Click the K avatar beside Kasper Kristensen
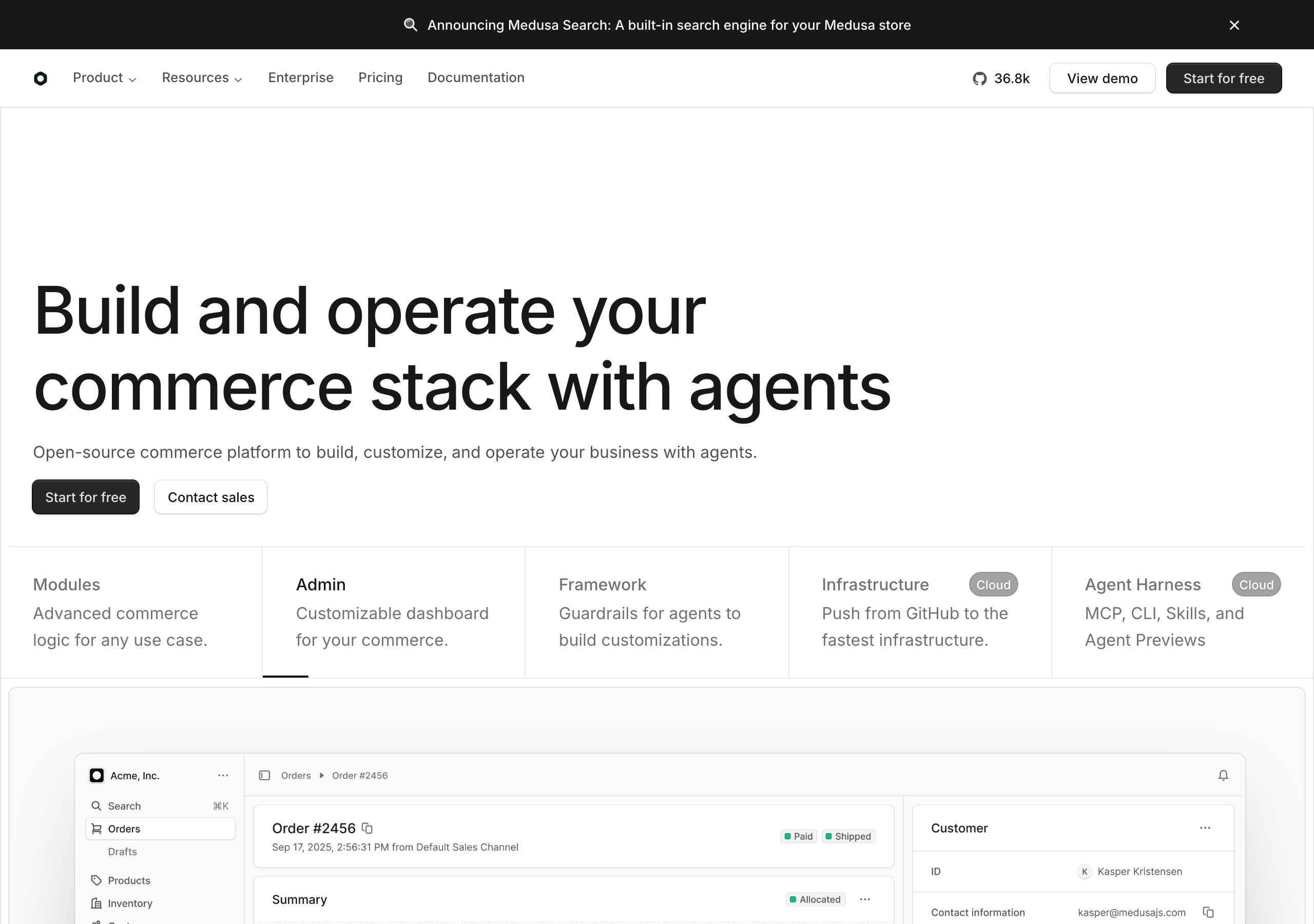 (x=1084, y=871)
